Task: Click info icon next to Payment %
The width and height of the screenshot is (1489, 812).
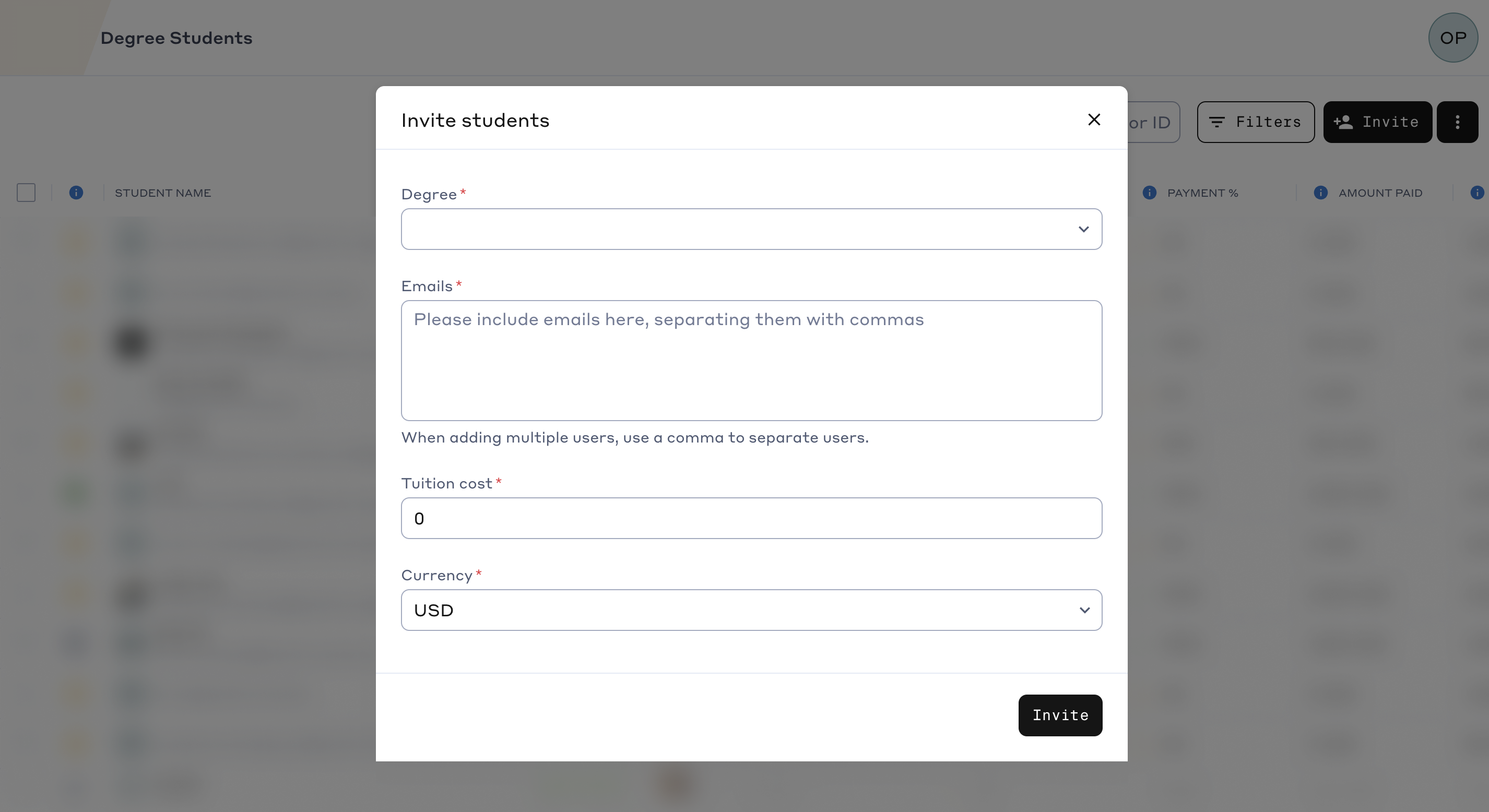Action: click(1149, 193)
